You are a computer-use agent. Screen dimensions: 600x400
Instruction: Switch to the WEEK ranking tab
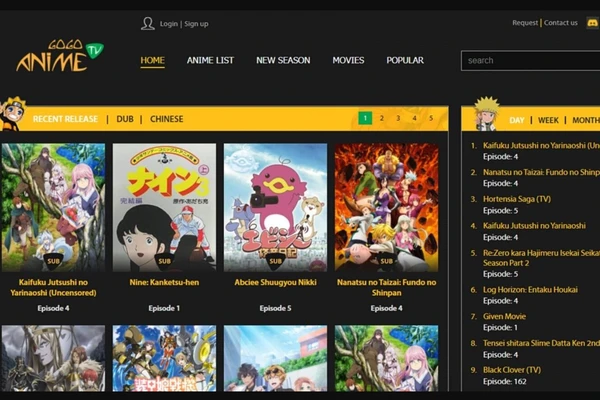tap(548, 120)
